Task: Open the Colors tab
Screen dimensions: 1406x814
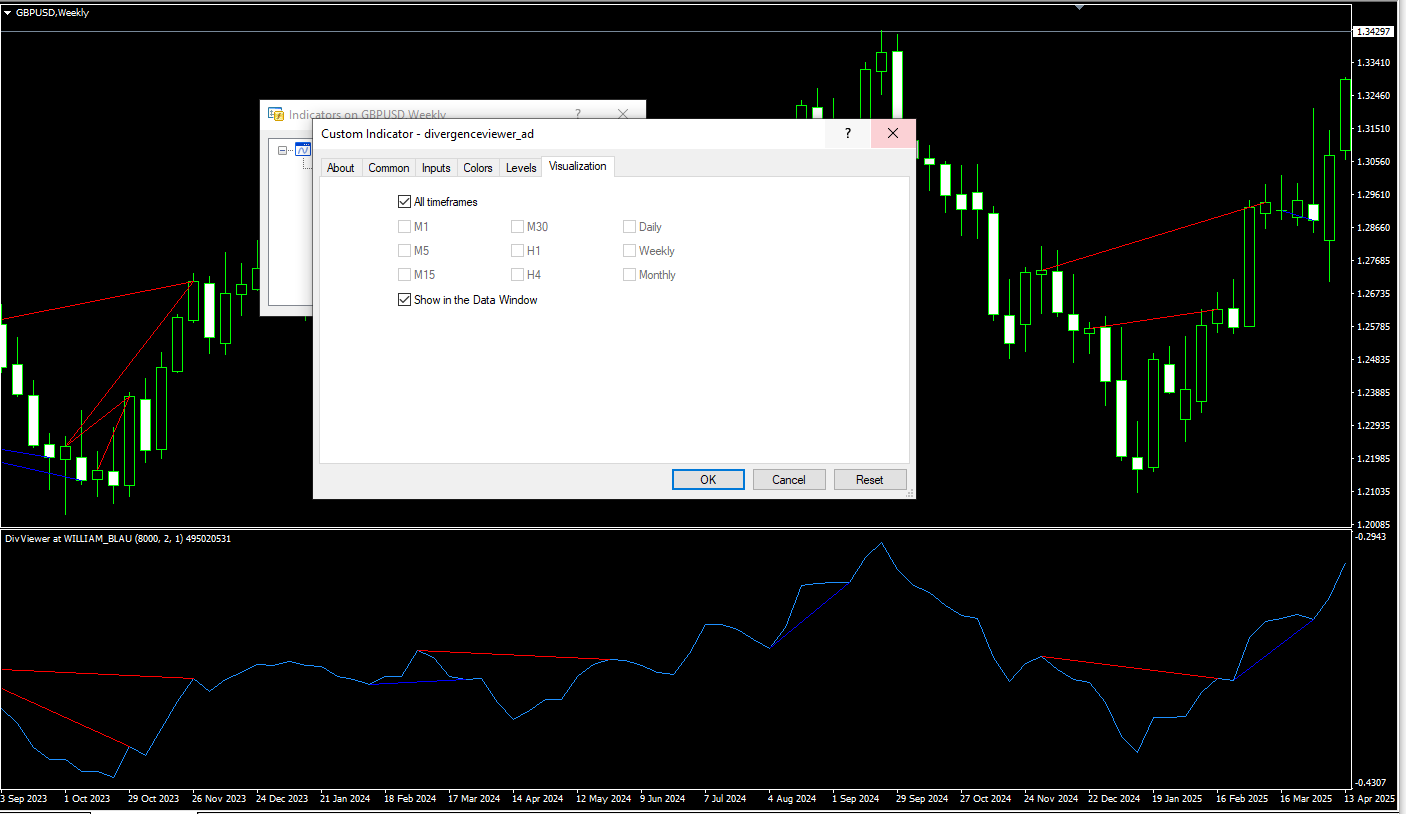Action: click(x=478, y=168)
